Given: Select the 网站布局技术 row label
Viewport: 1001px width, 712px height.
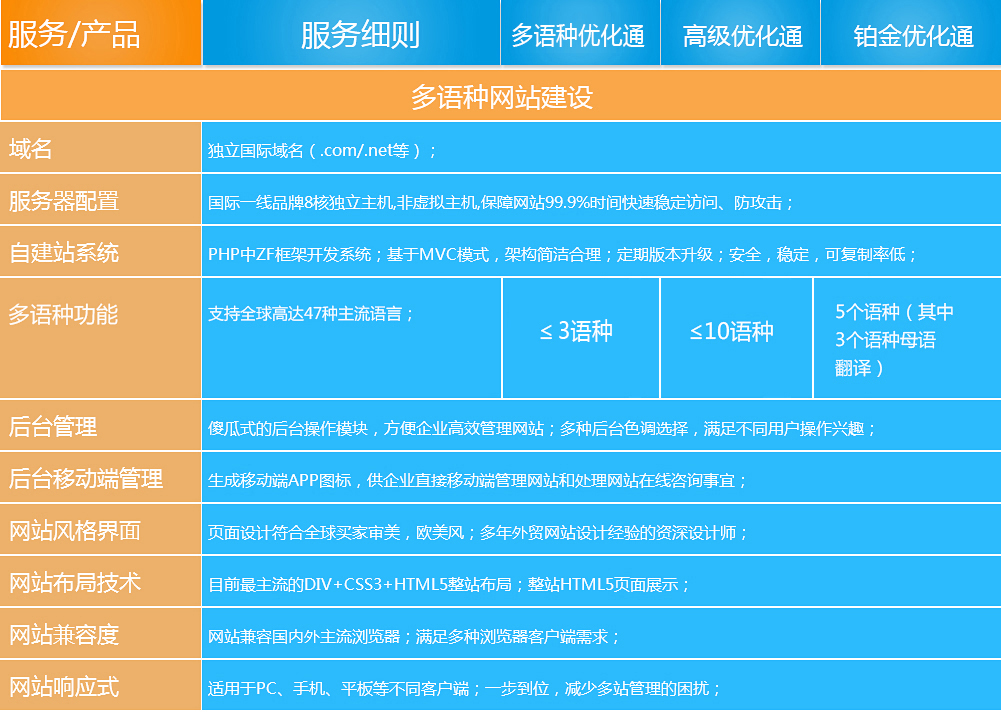Looking at the screenshot, I should click(75, 583).
